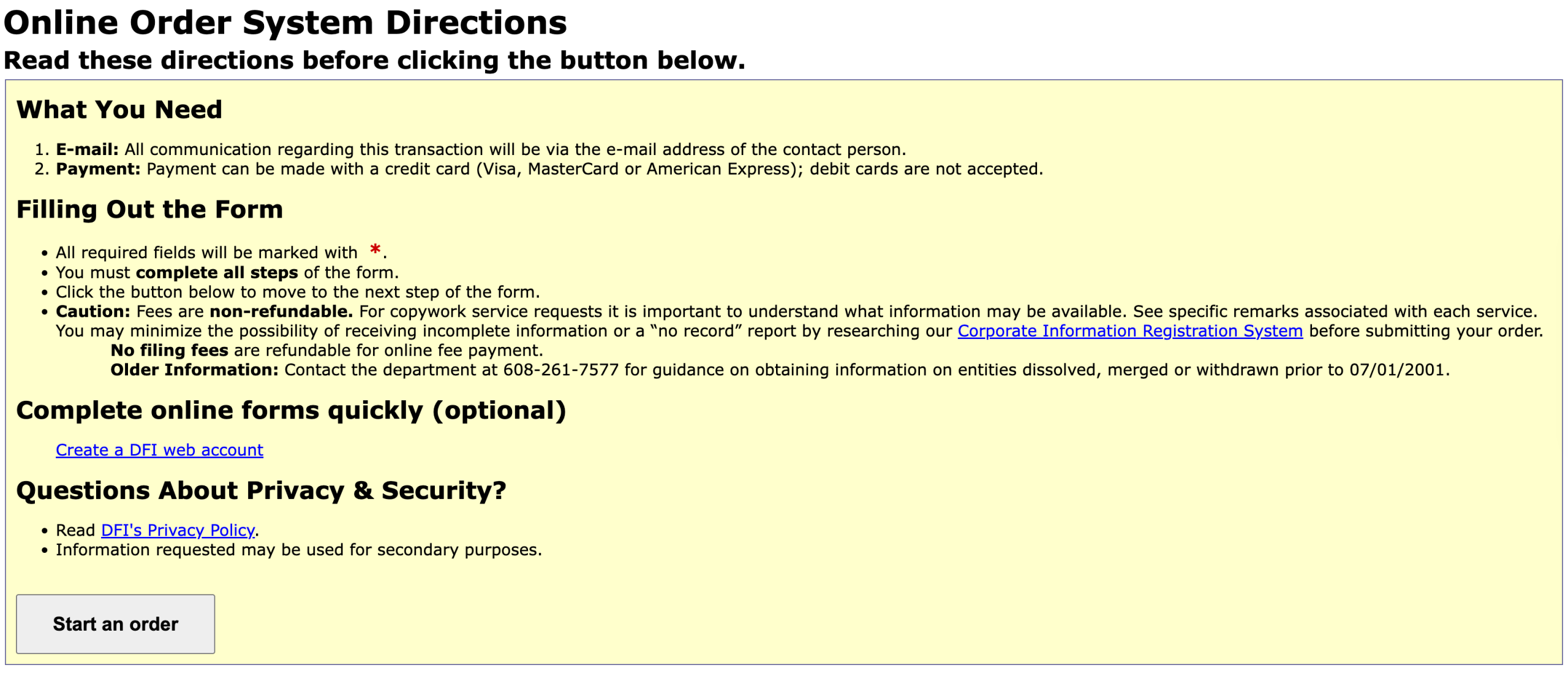Click the bold non-refundable text

tap(281, 311)
